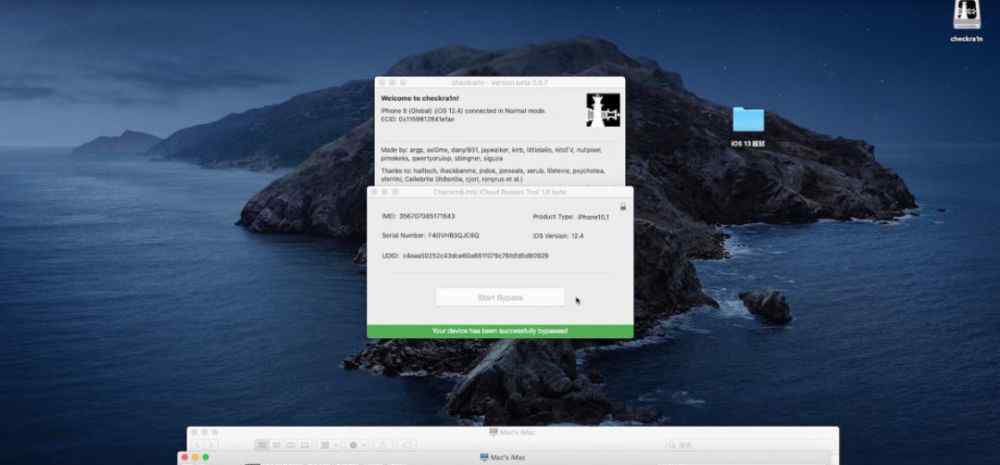
Task: Click the search field in rear Finder
Action: tap(747, 445)
